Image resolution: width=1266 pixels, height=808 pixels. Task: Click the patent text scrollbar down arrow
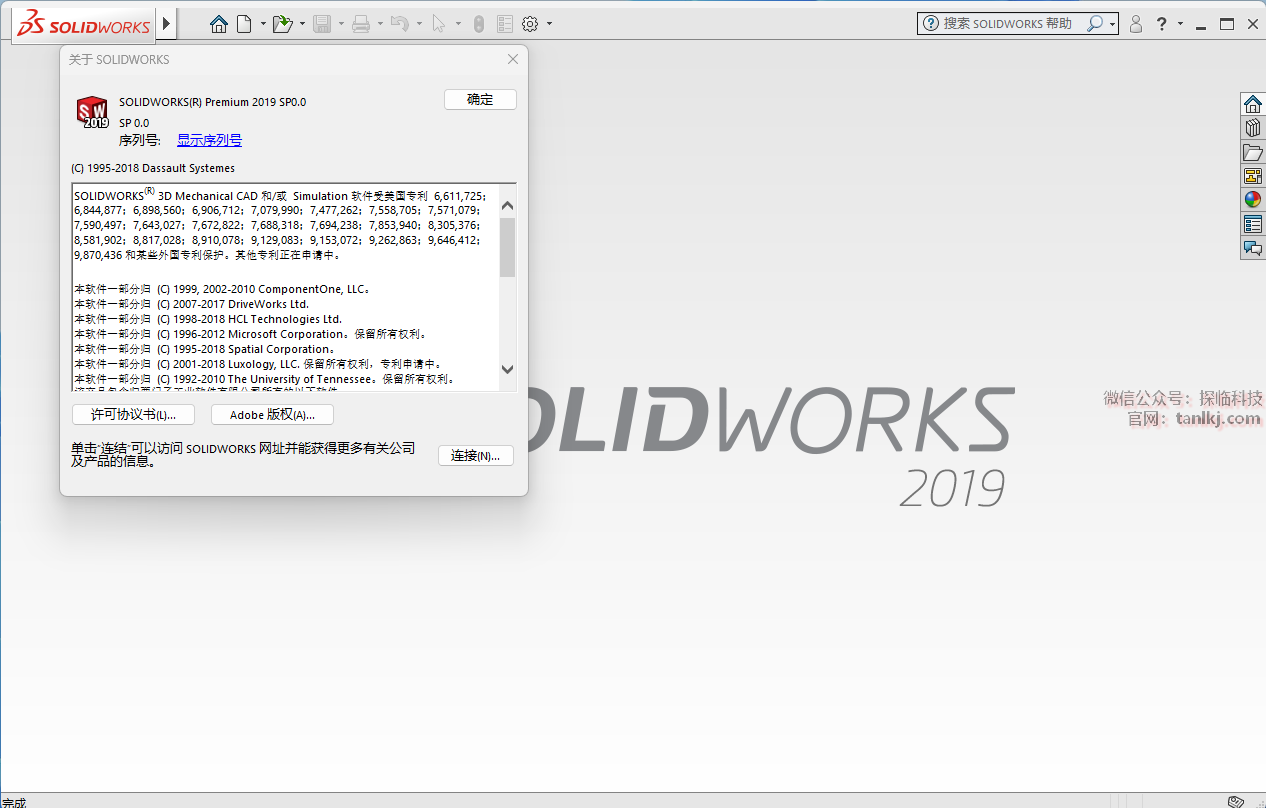(507, 370)
